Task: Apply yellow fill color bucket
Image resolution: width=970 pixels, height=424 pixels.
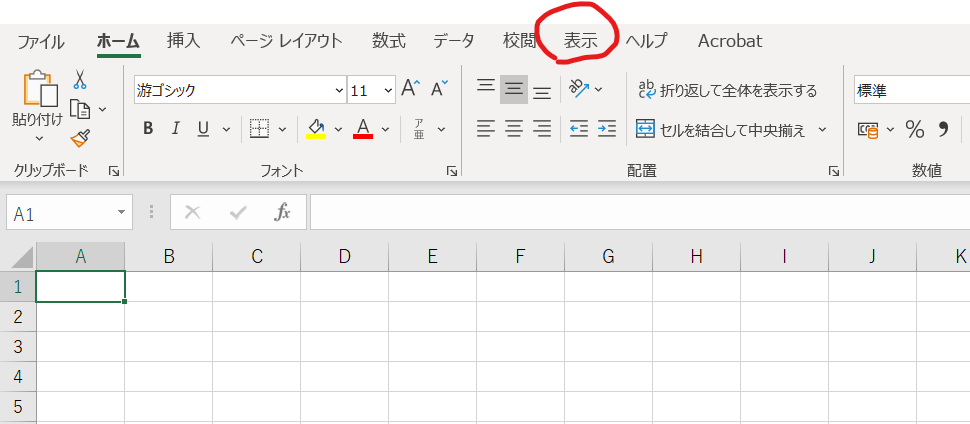Action: click(x=316, y=129)
